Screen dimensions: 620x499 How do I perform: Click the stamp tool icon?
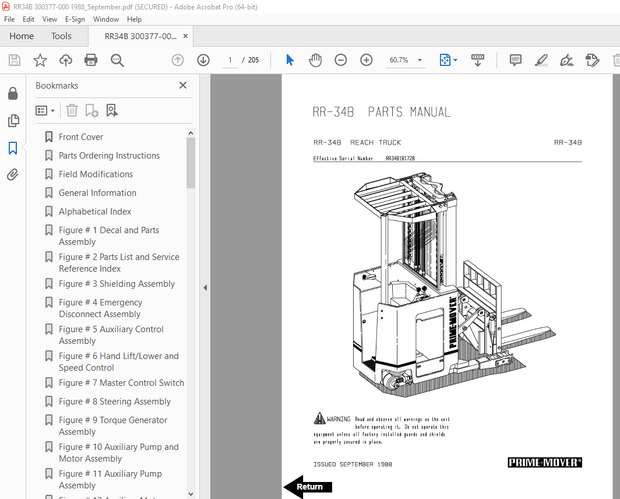(x=592, y=60)
